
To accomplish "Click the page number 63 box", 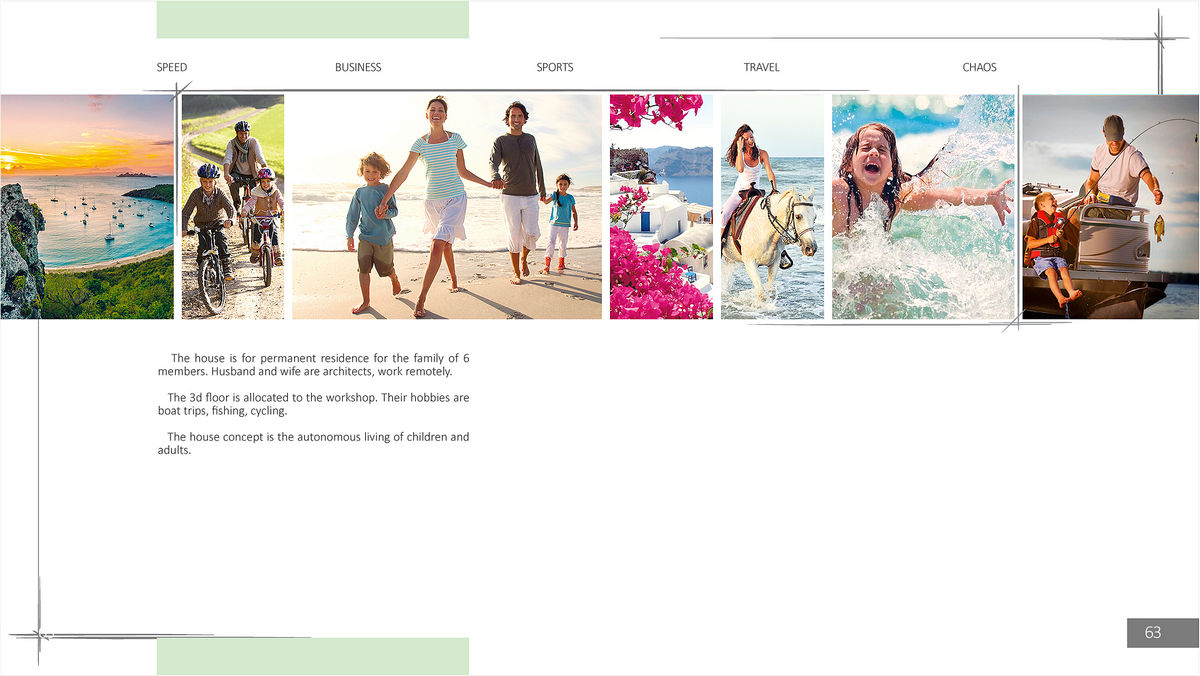I will pos(1163,633).
